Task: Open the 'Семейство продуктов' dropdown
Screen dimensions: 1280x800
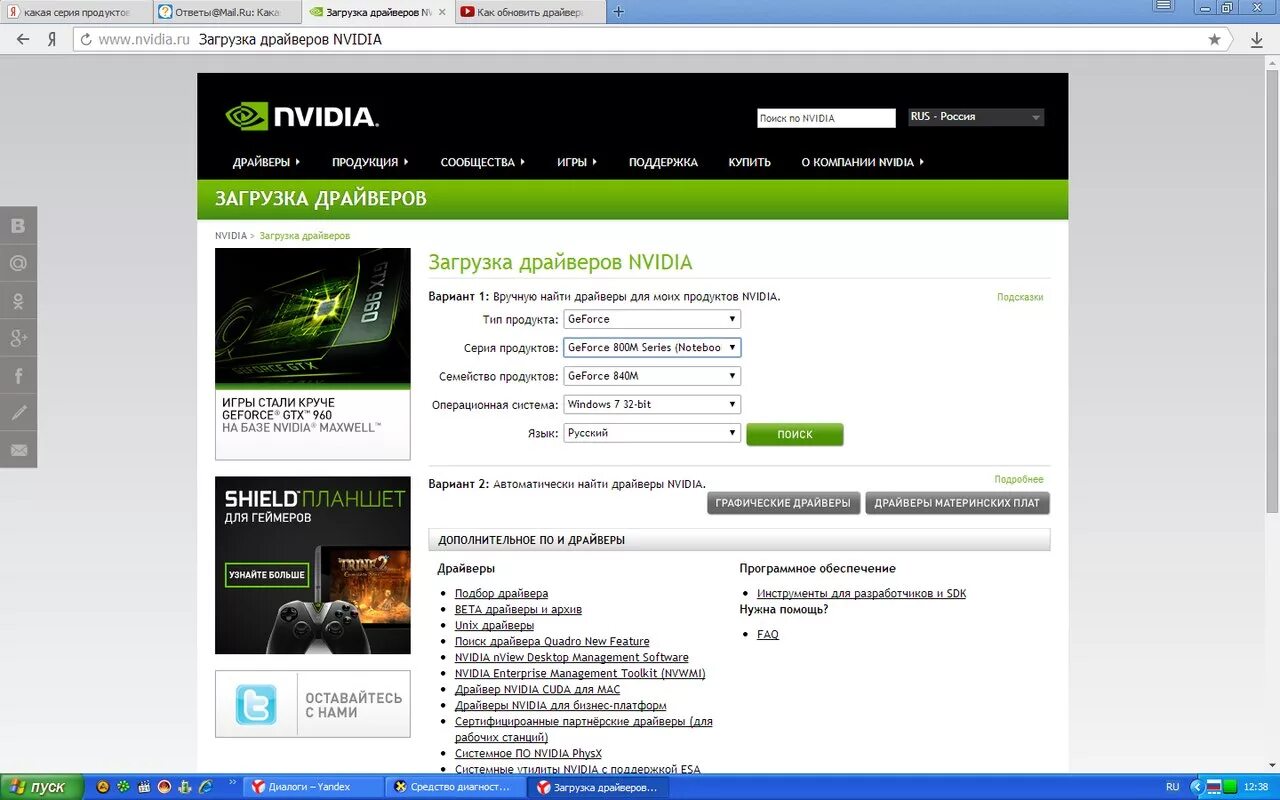Action: (652, 376)
